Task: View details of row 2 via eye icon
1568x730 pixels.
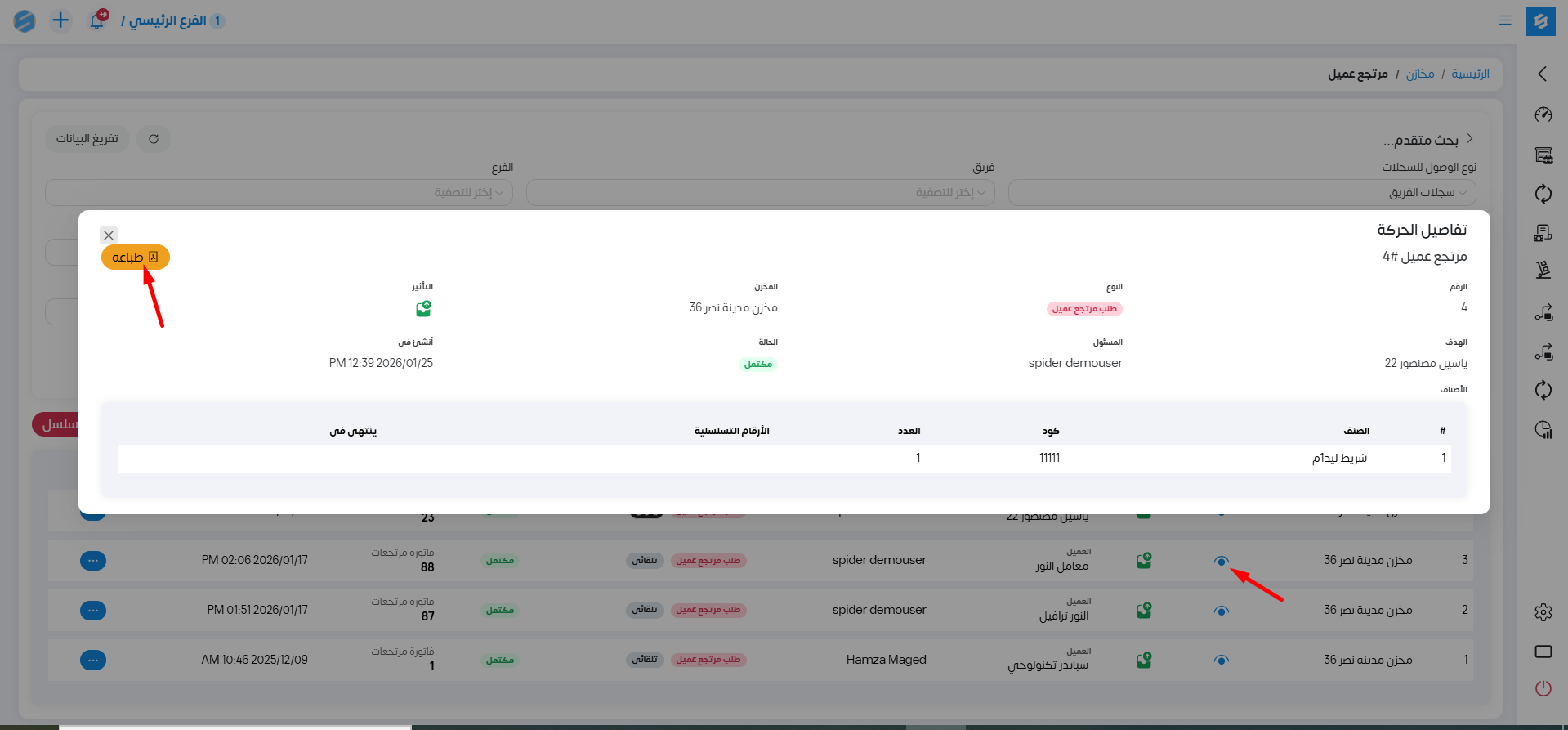Action: pyautogui.click(x=1221, y=611)
